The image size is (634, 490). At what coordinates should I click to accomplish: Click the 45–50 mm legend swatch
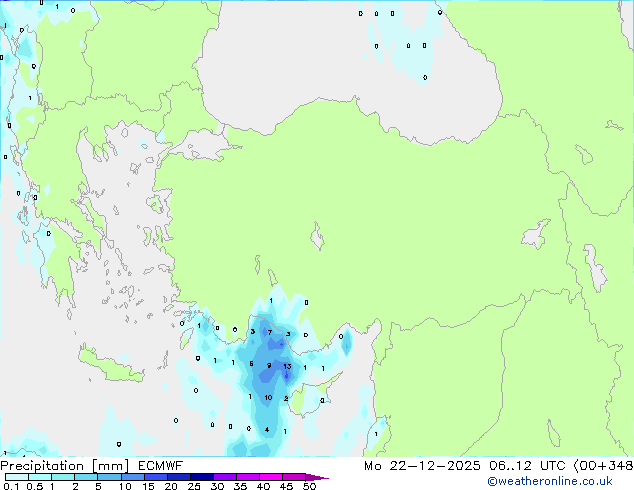pos(294,477)
